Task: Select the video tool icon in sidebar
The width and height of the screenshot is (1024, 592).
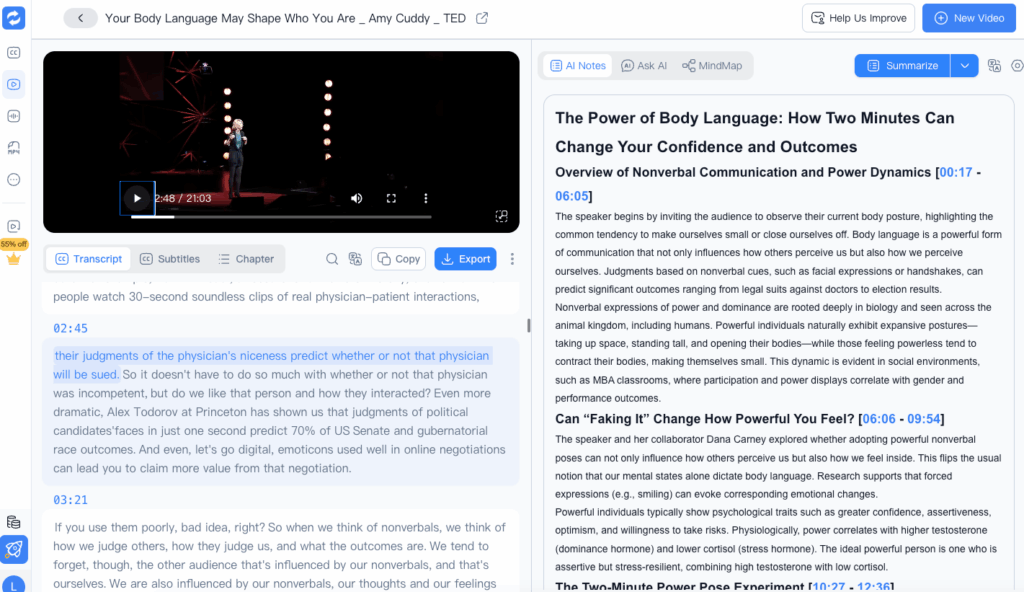Action: point(14,84)
